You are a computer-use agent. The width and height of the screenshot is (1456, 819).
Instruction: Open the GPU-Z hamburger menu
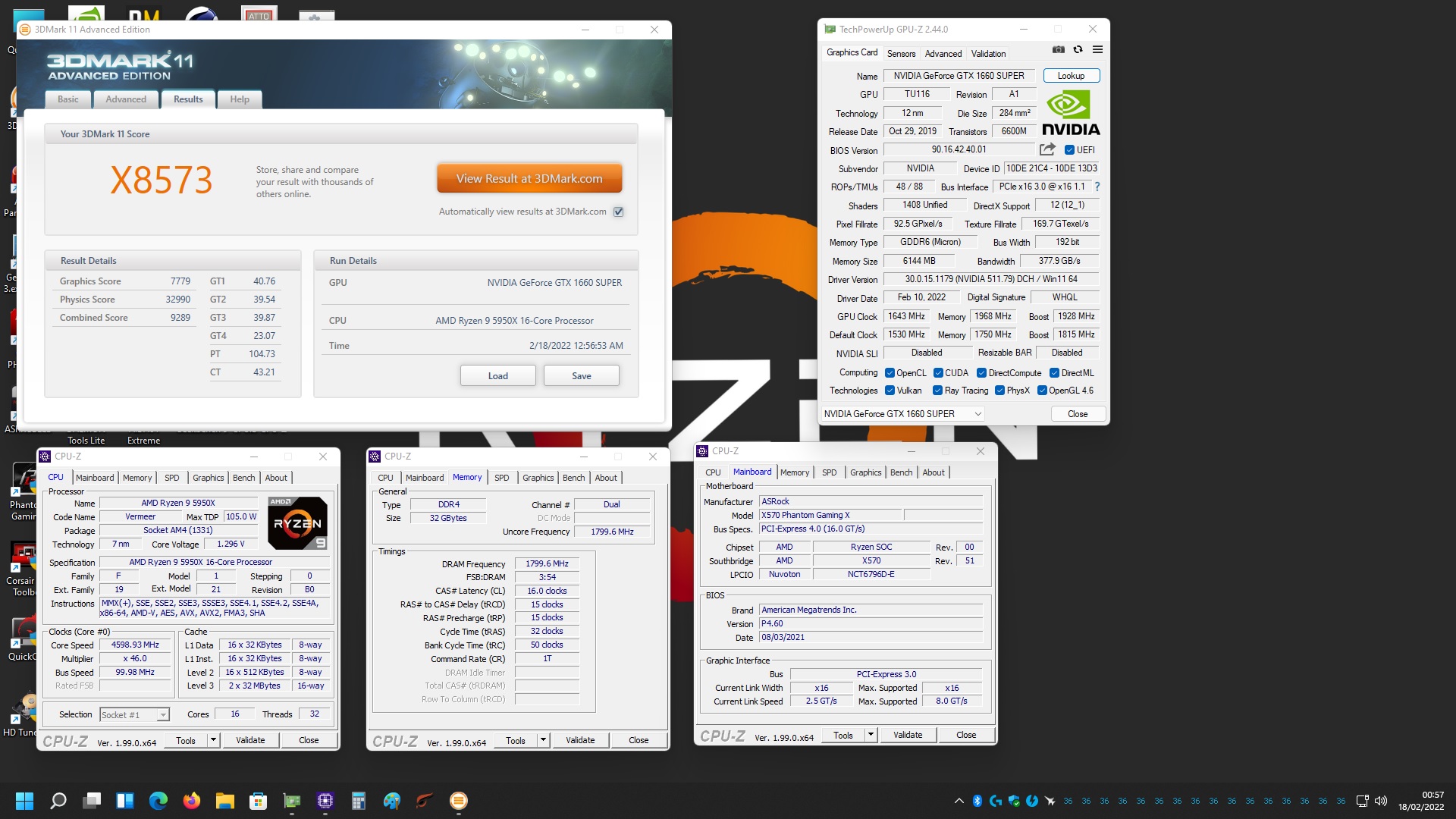tap(1097, 50)
